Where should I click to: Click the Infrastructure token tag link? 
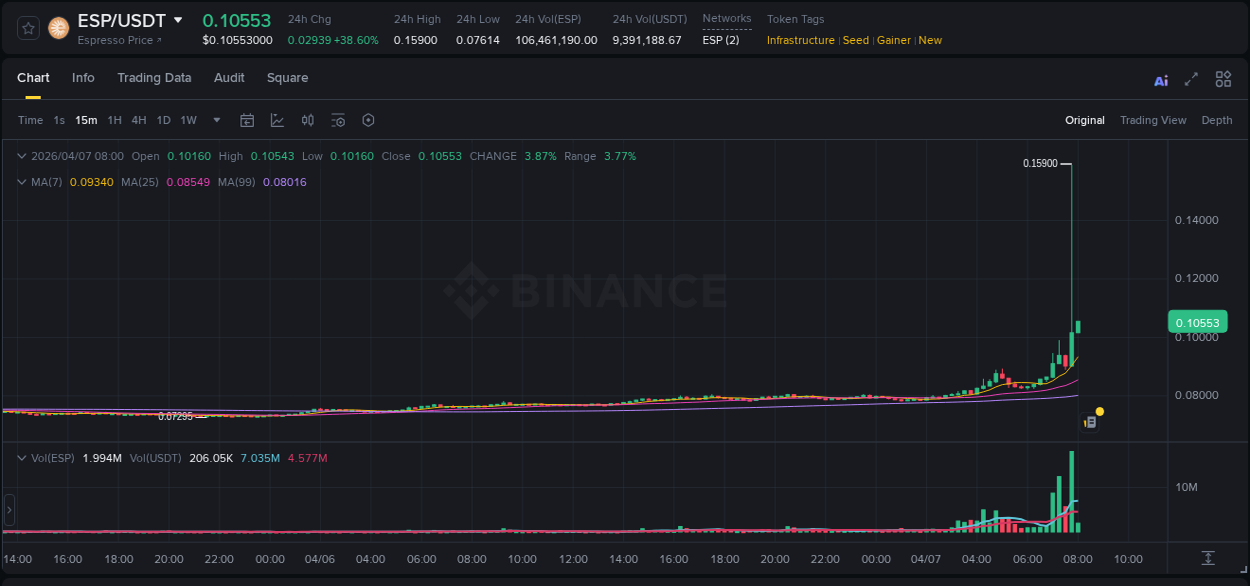801,40
